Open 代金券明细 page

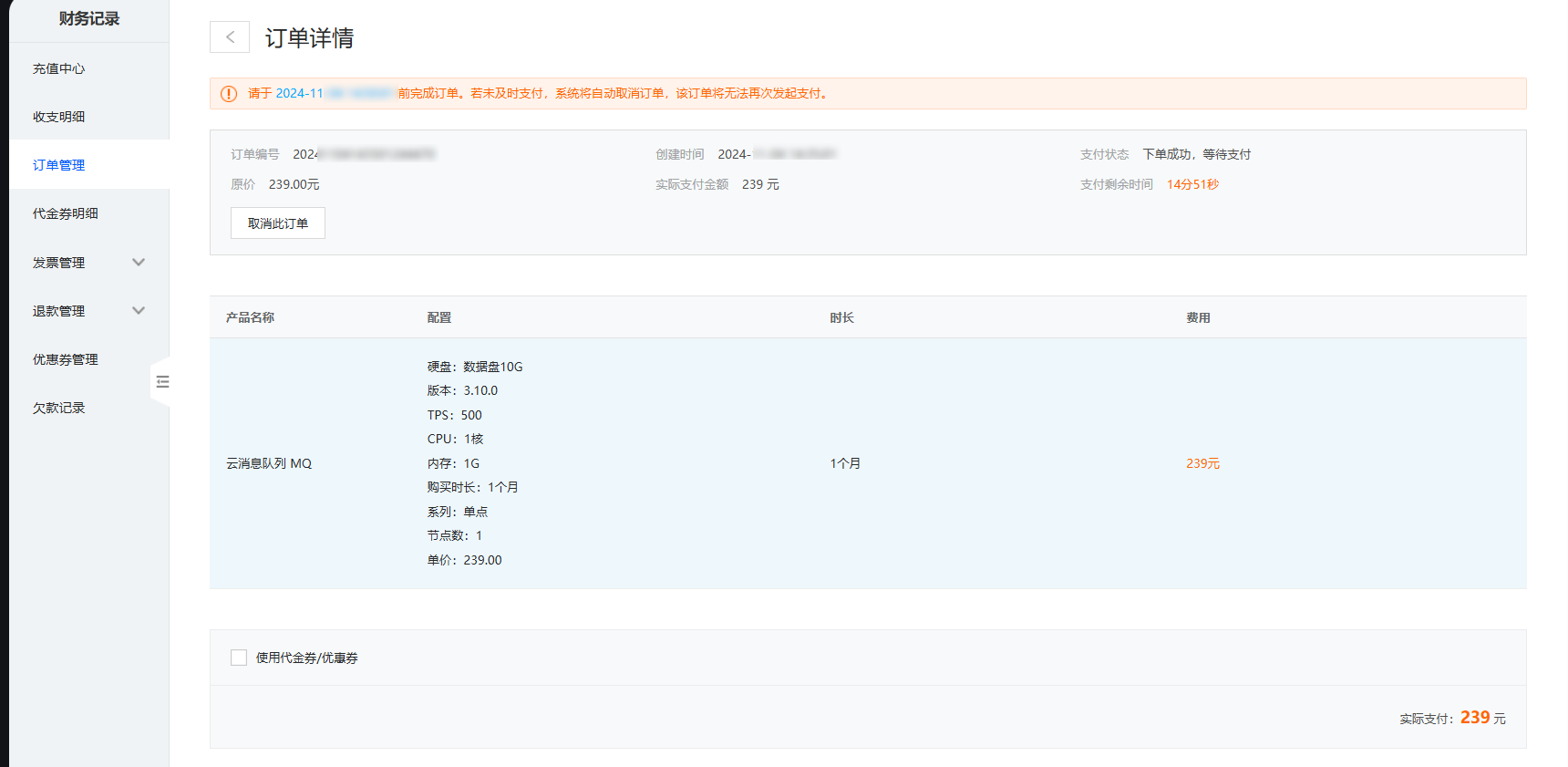click(66, 213)
